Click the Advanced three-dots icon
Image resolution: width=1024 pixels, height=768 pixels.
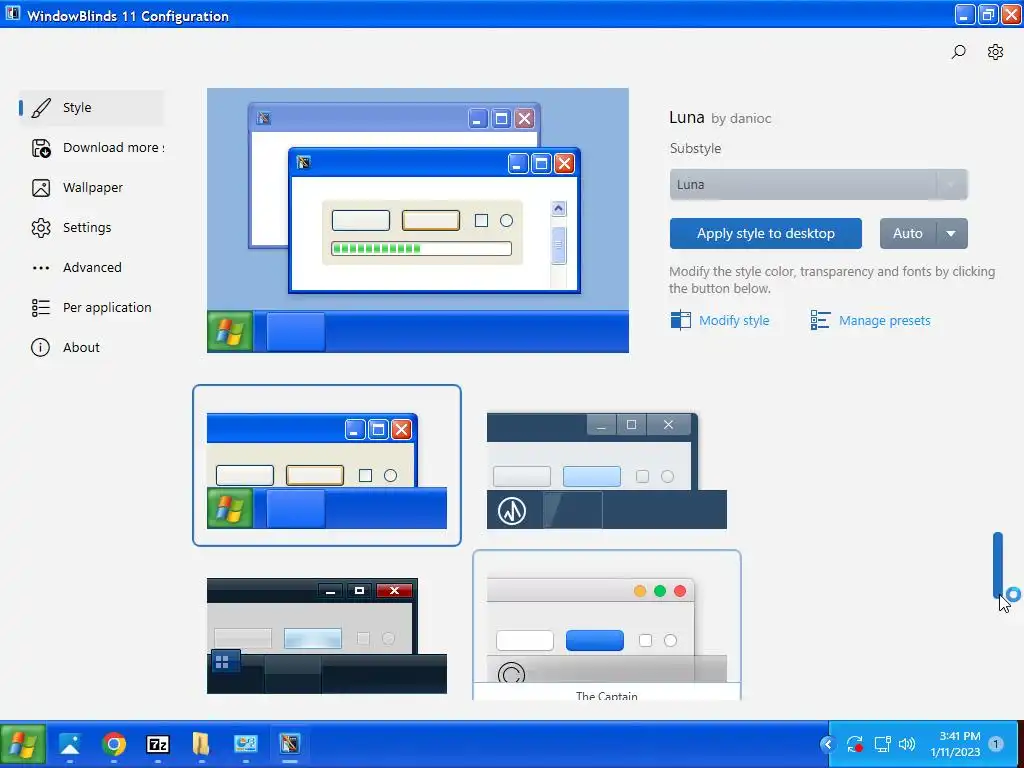pos(40,268)
